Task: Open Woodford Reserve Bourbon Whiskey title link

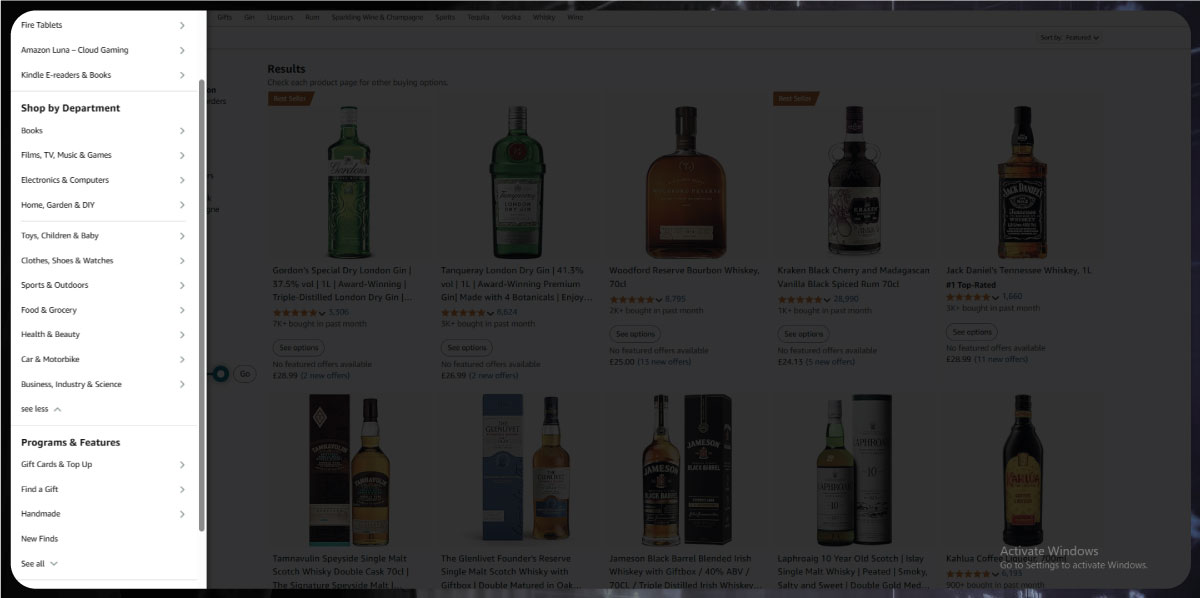Action: point(684,277)
